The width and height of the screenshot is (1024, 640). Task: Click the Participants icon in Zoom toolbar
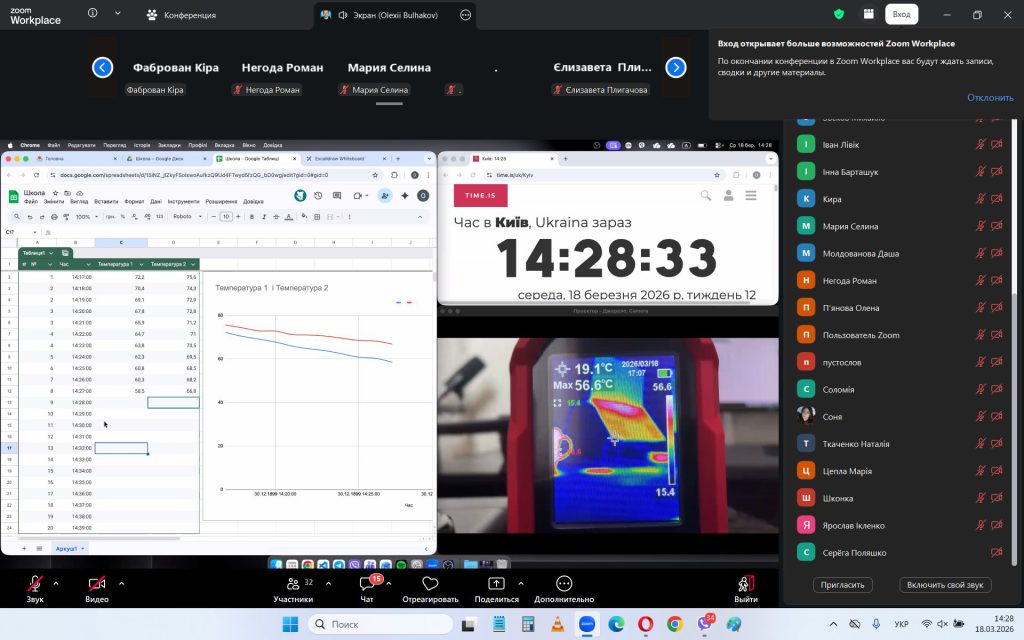coord(293,584)
